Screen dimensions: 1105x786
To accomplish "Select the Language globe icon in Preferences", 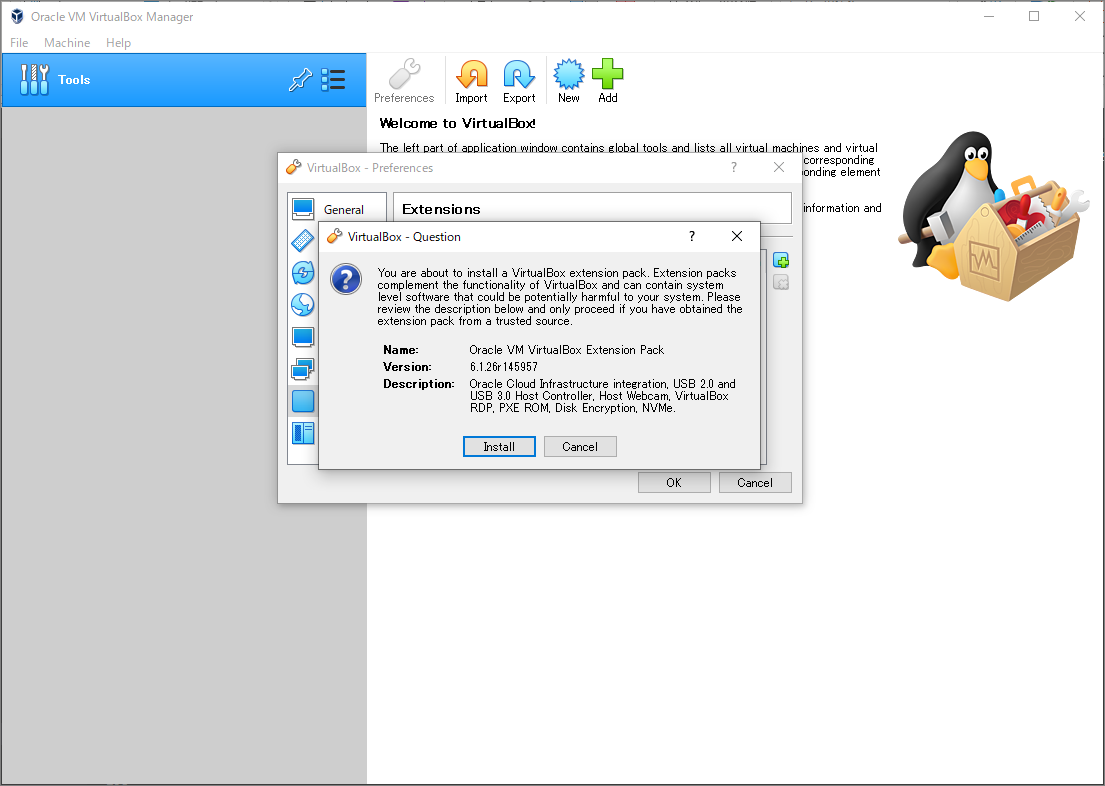I will tap(302, 305).
